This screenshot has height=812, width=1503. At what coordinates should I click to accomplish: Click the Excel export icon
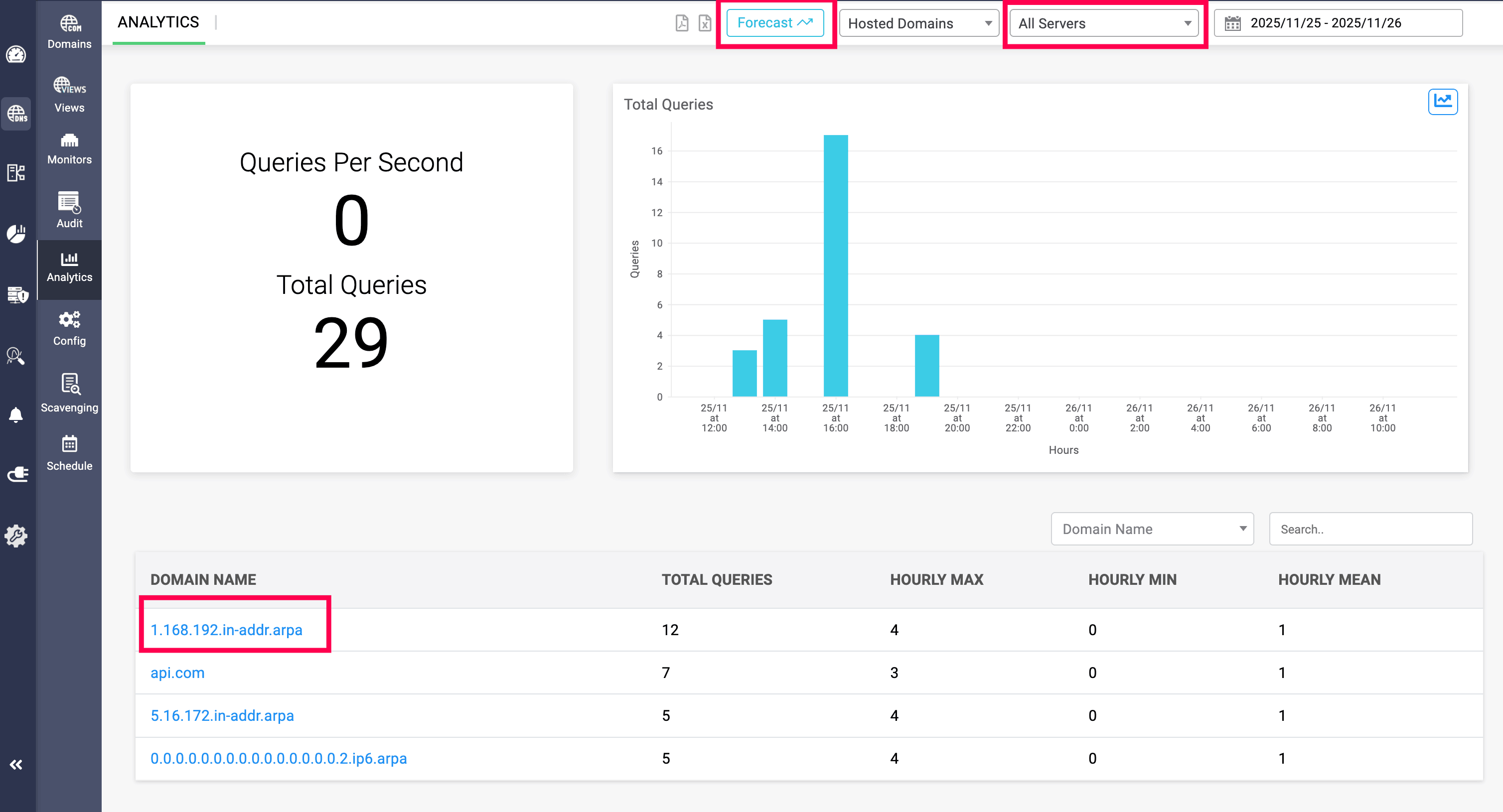tap(705, 23)
